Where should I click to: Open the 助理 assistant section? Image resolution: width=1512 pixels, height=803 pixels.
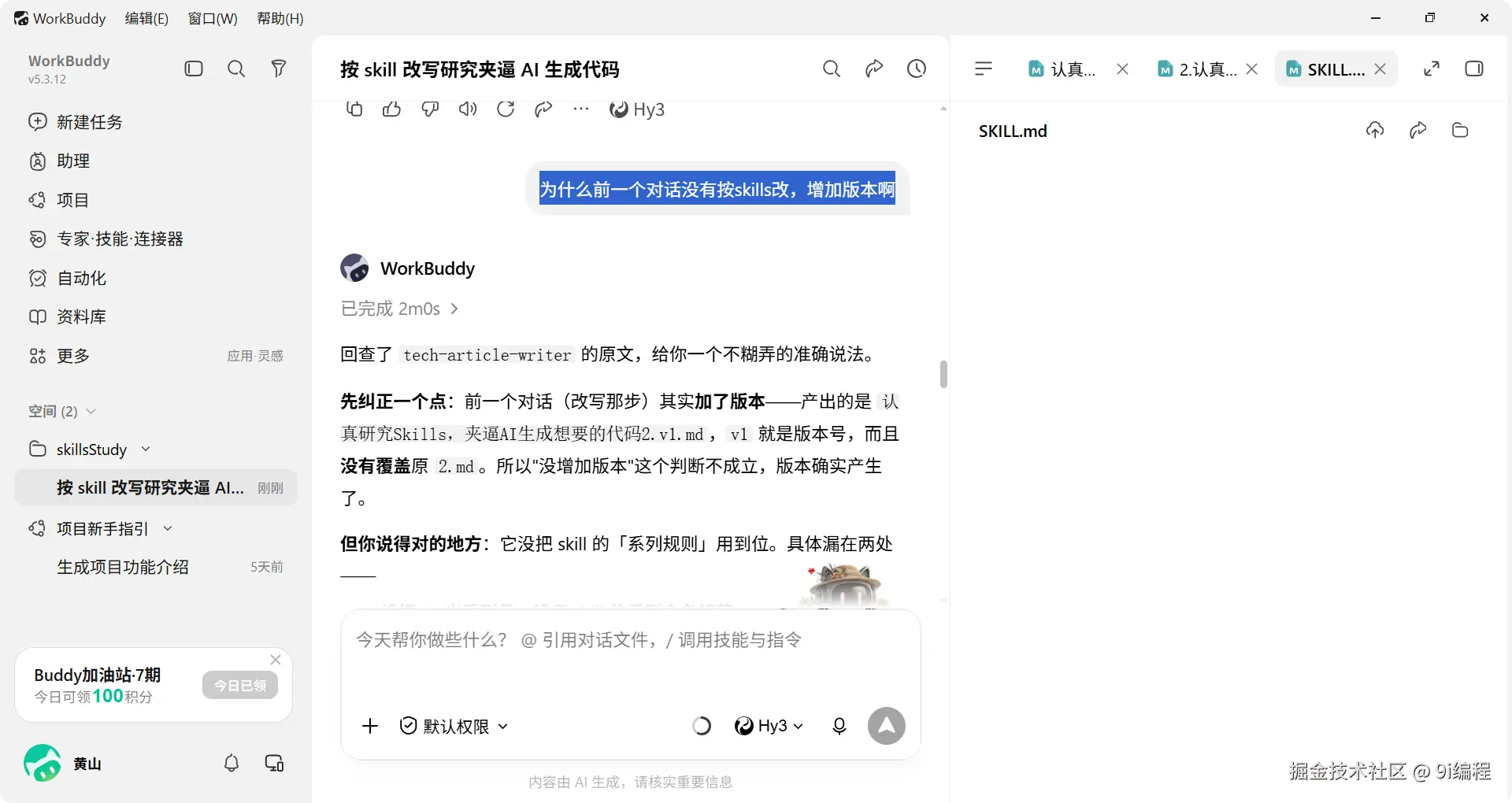(59, 161)
